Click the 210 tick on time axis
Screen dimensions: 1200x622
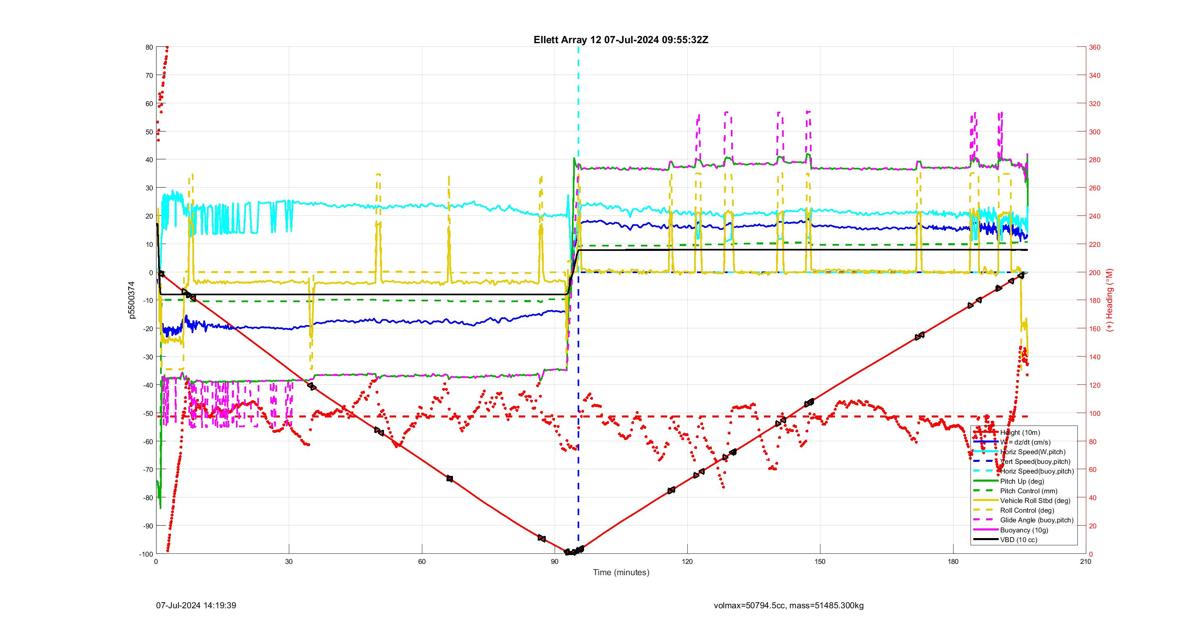pos(1086,562)
